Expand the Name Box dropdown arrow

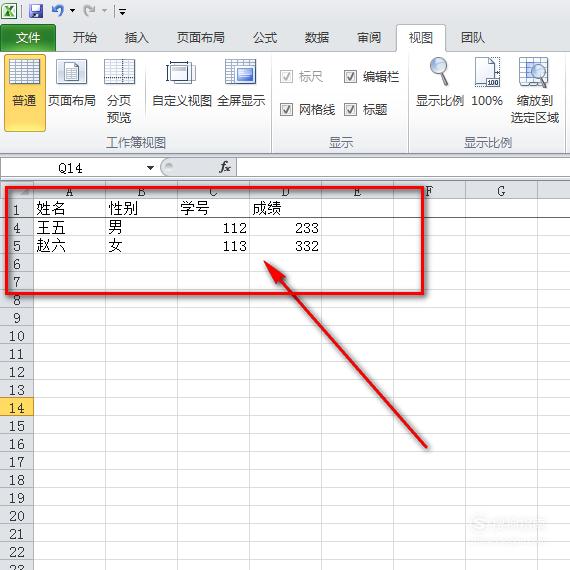(x=150, y=168)
